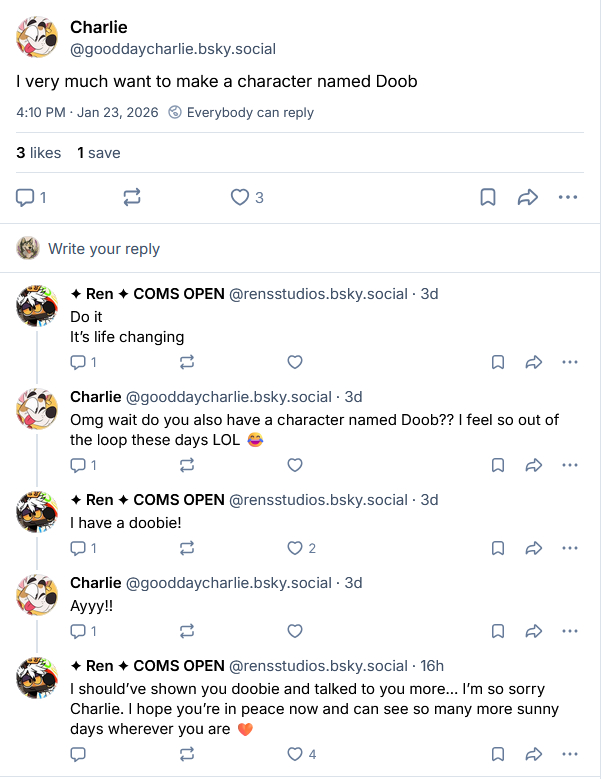Like Ren's "I'm so sorry Charlie" reply
Image resolution: width=601 pixels, height=779 pixels.
[x=295, y=755]
